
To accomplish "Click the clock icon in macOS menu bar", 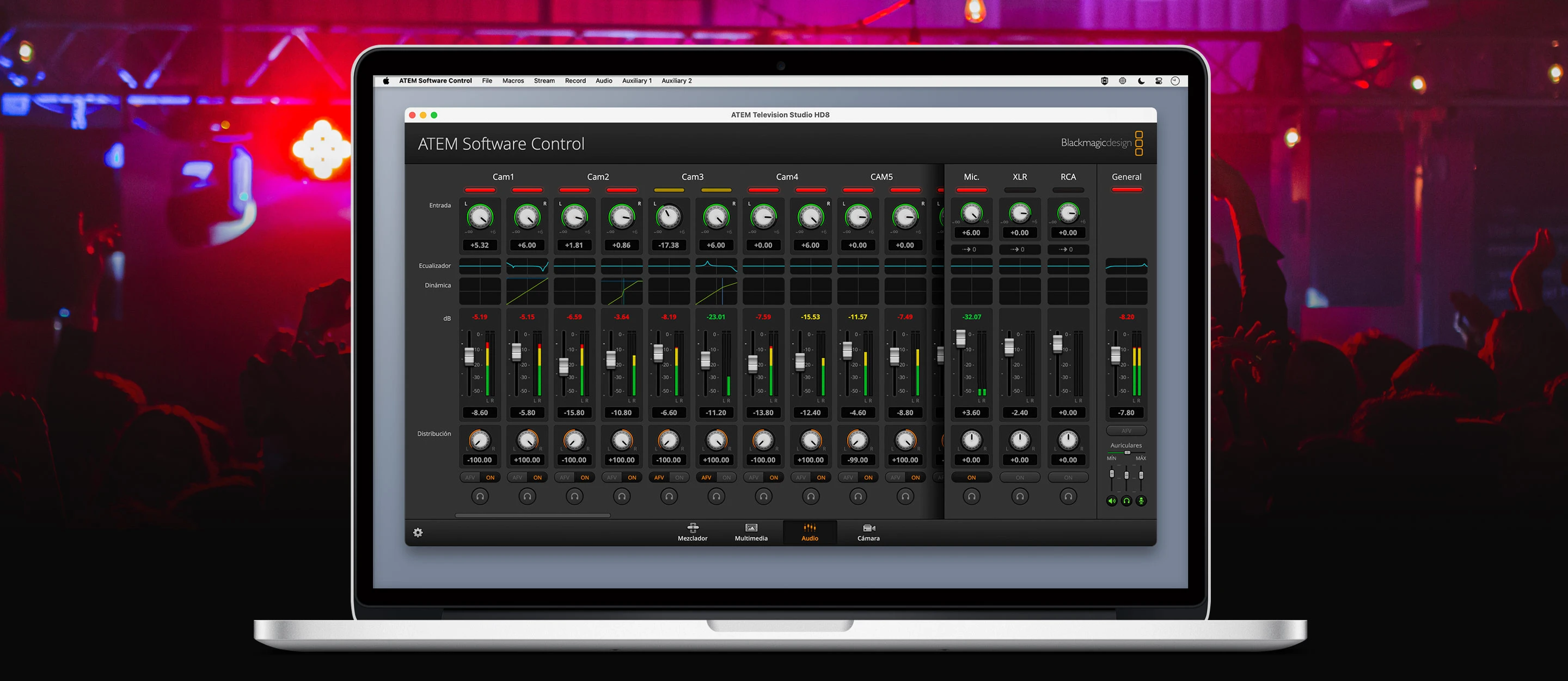I will point(1175,81).
